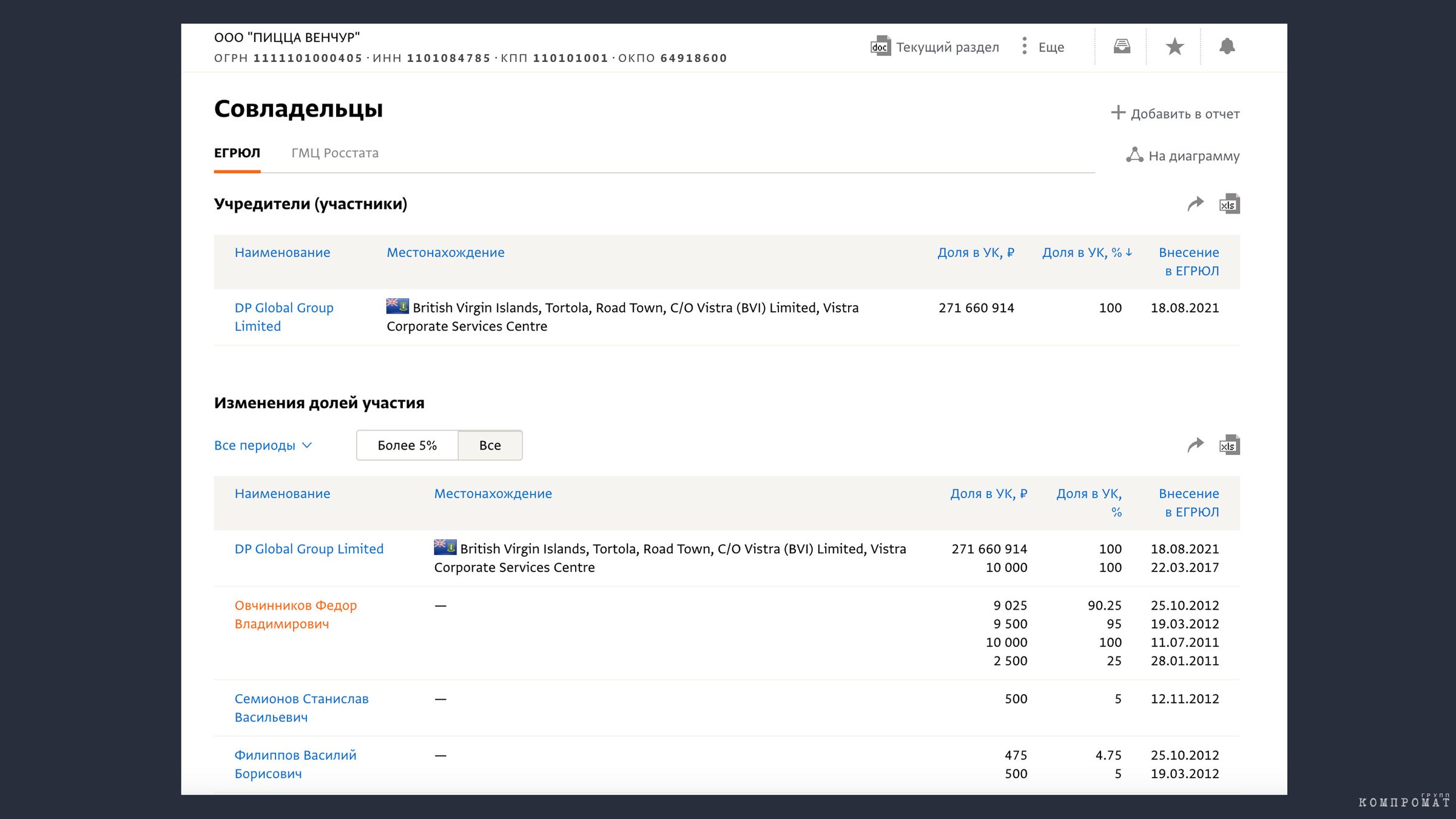The width and height of the screenshot is (1456, 819).
Task: Switch to the ЕГРЮЛ tab
Action: coord(237,153)
